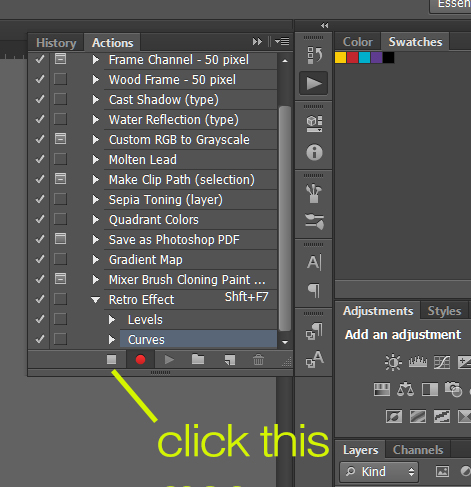Add an Invert adjustment
The image size is (471, 487).
click(394, 417)
